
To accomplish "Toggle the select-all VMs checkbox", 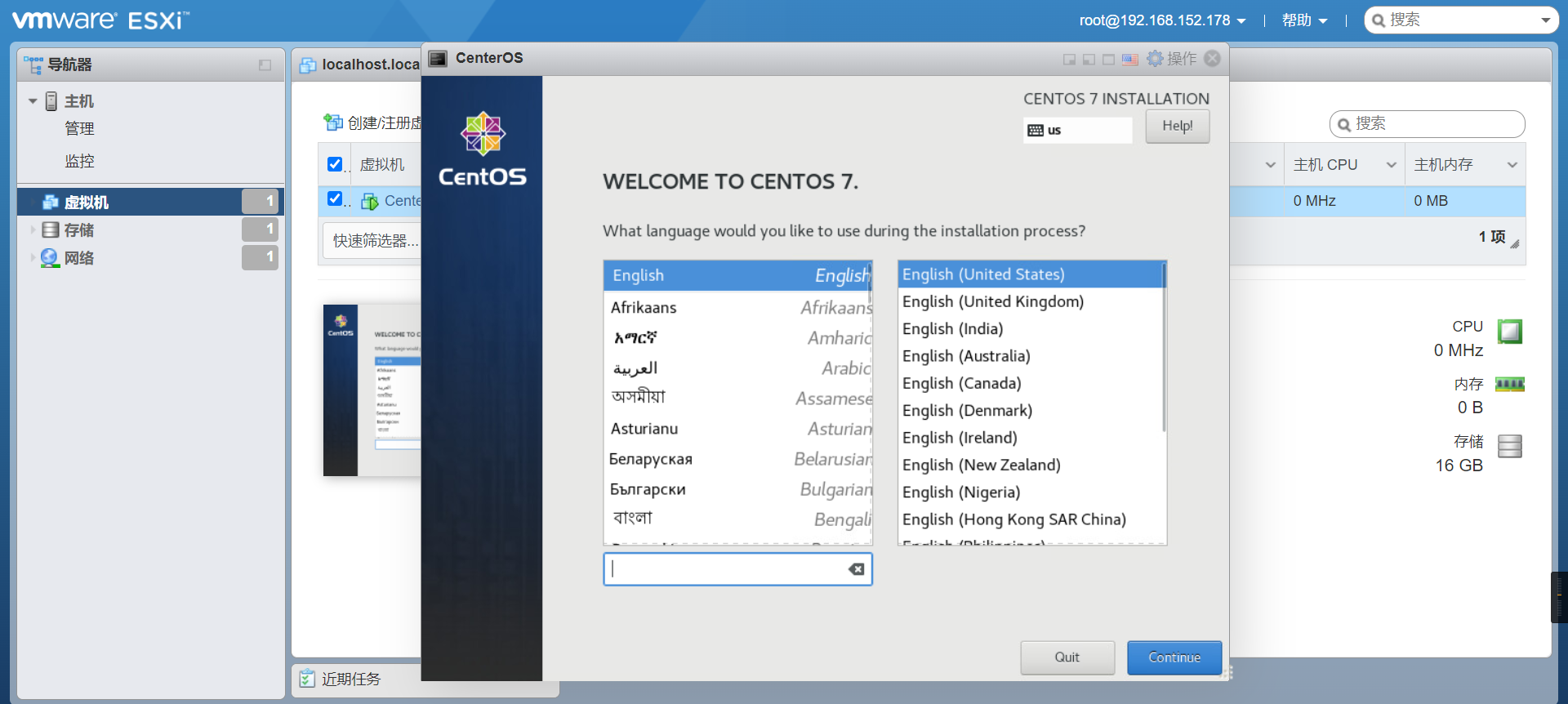I will [335, 164].
